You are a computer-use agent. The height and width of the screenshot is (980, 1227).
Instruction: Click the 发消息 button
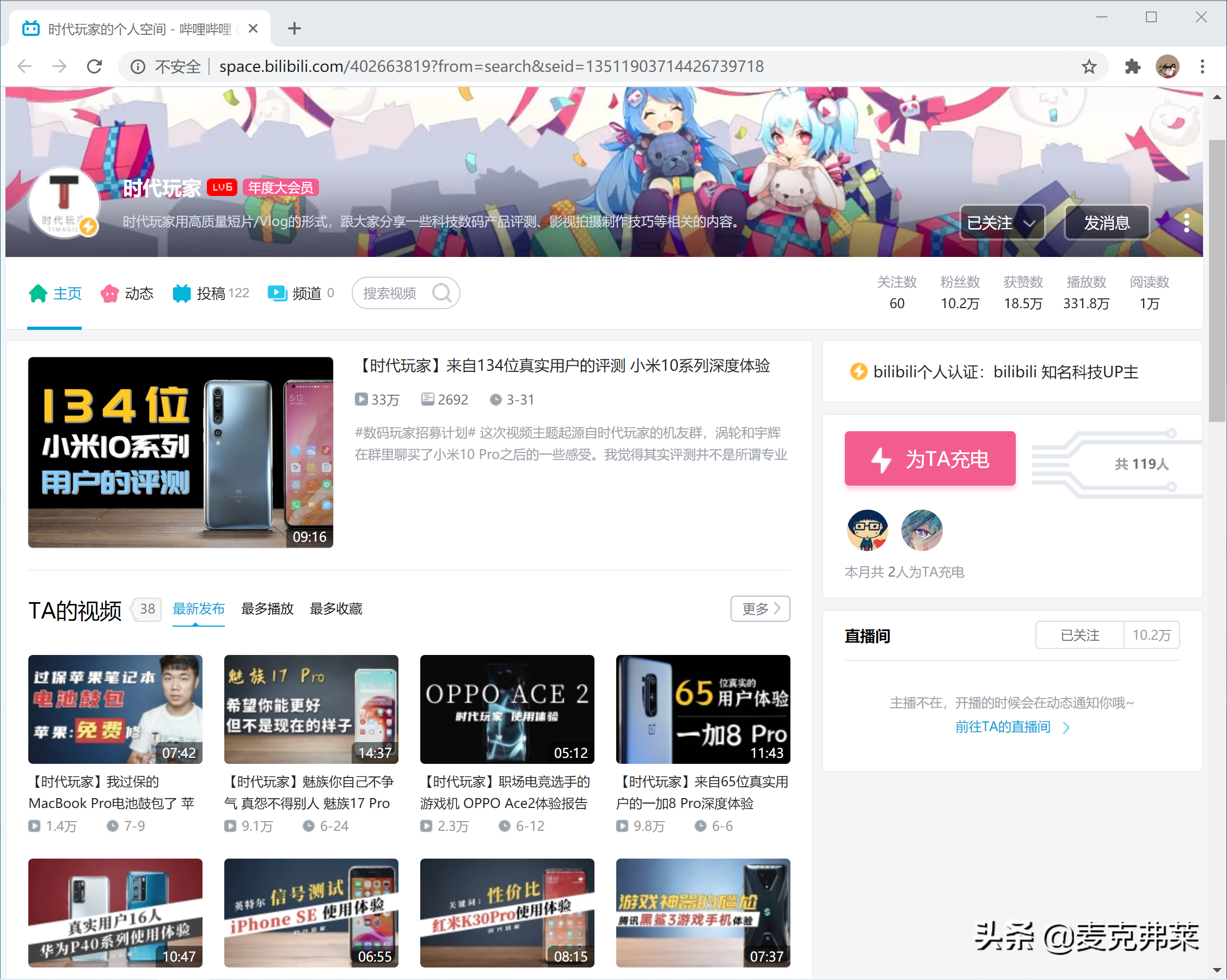click(1106, 223)
